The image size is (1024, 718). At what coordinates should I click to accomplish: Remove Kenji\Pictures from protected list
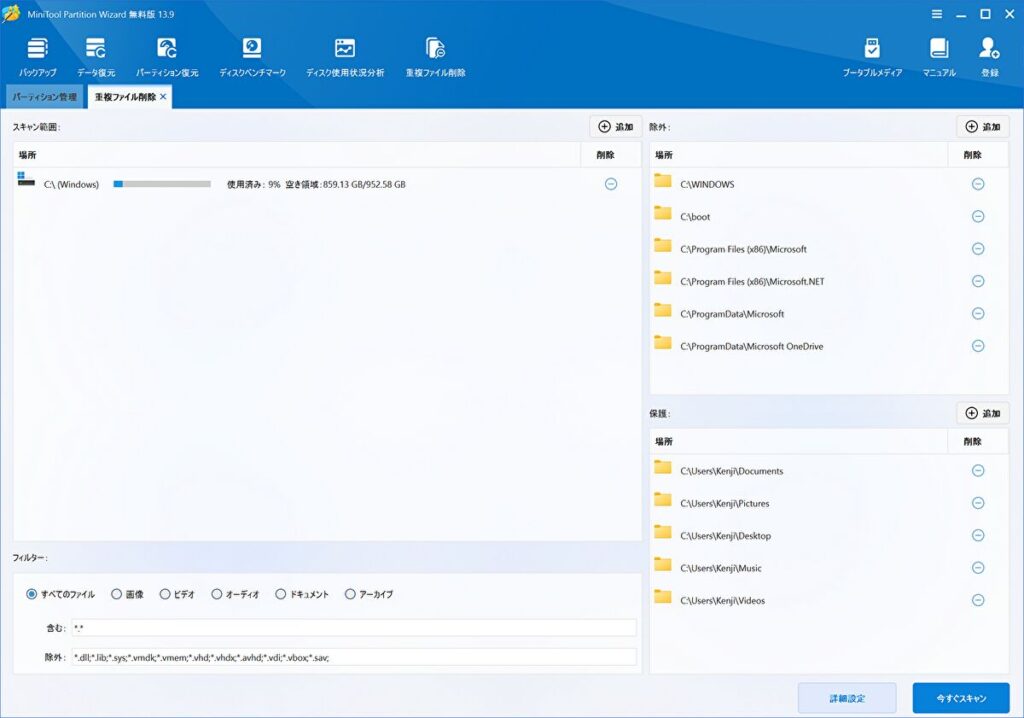tap(978, 503)
